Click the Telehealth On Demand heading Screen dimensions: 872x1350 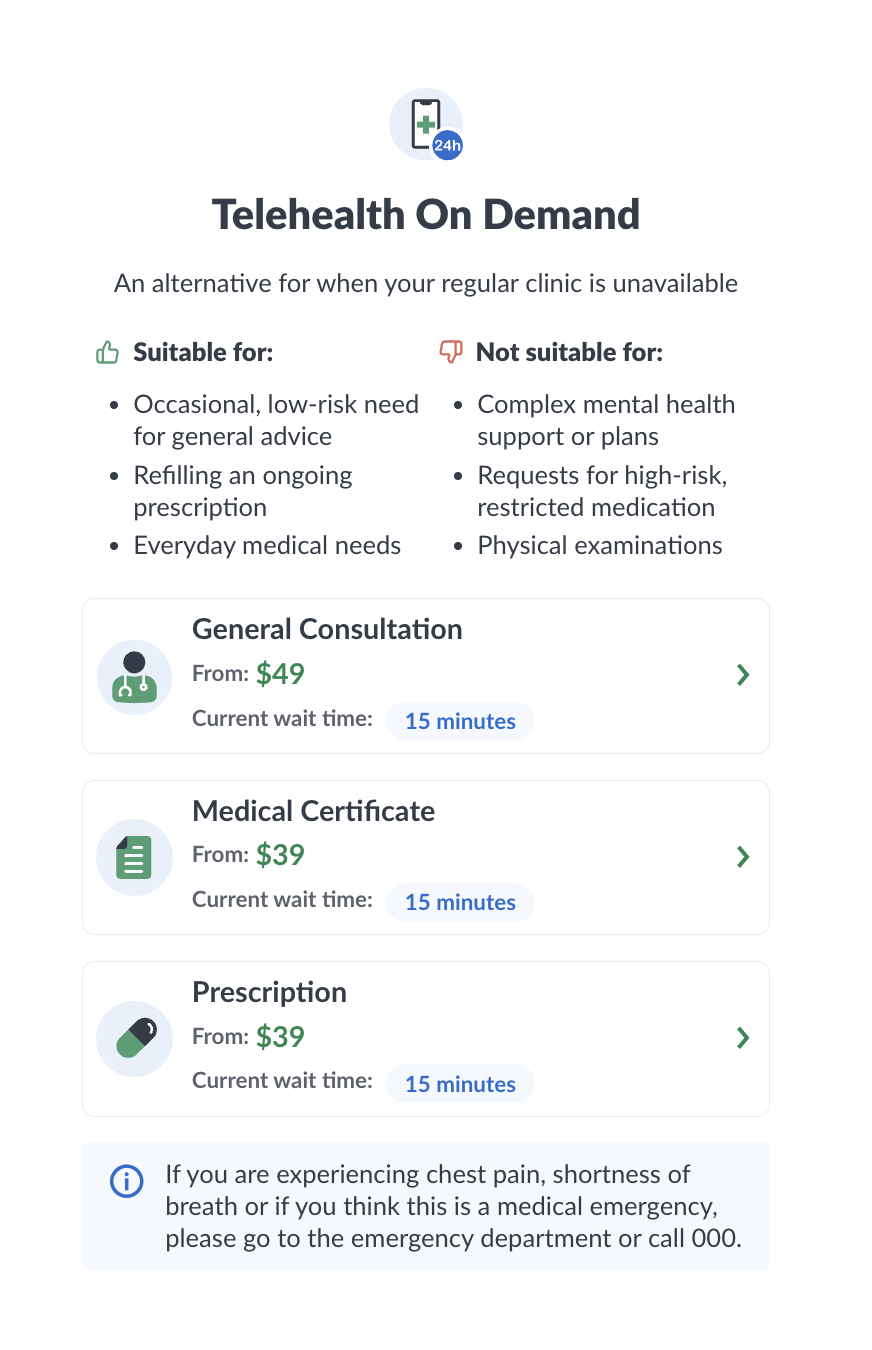click(426, 214)
